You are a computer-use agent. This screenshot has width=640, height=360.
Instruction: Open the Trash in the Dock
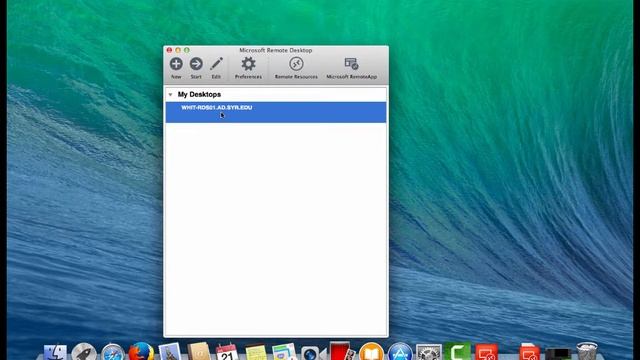587,351
